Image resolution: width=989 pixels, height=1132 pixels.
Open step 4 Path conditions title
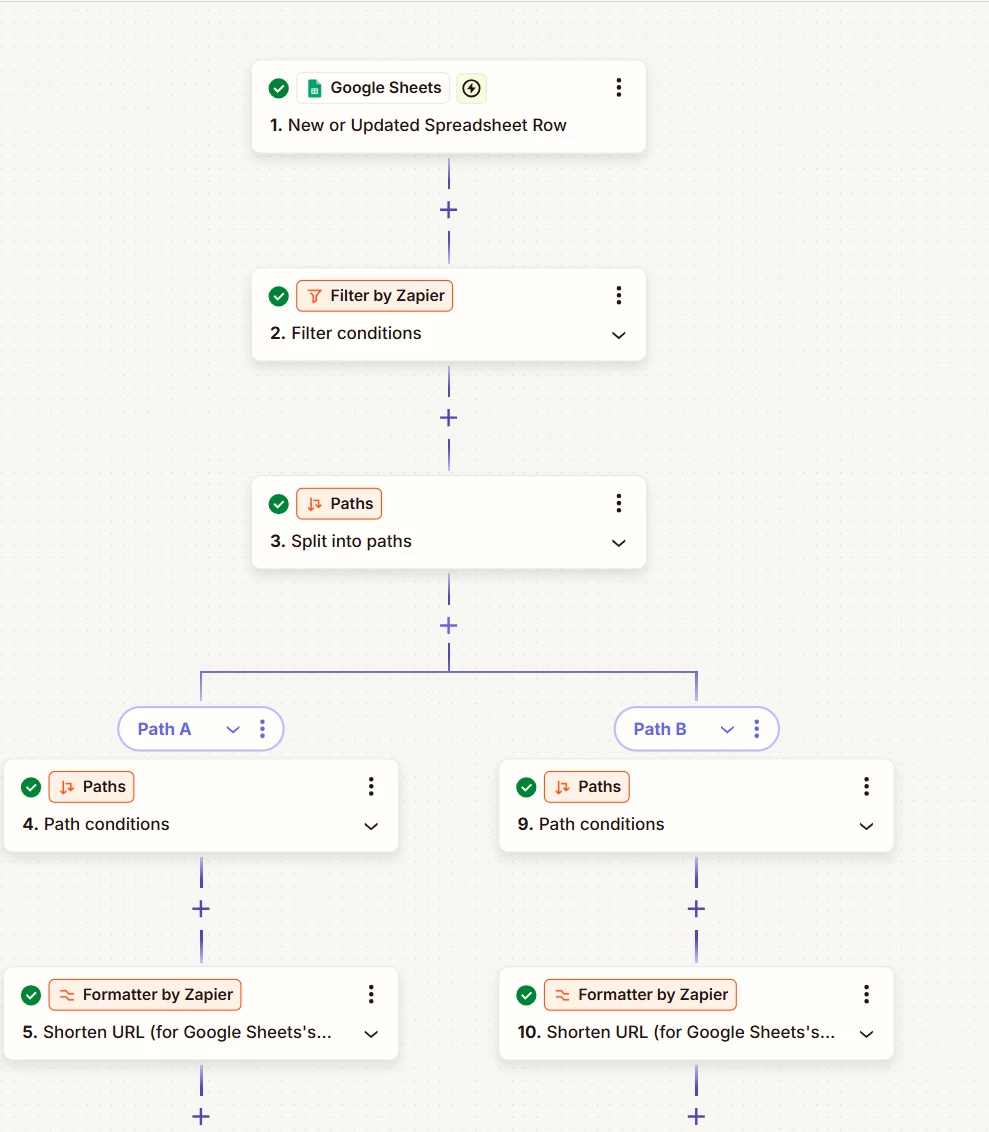96,824
